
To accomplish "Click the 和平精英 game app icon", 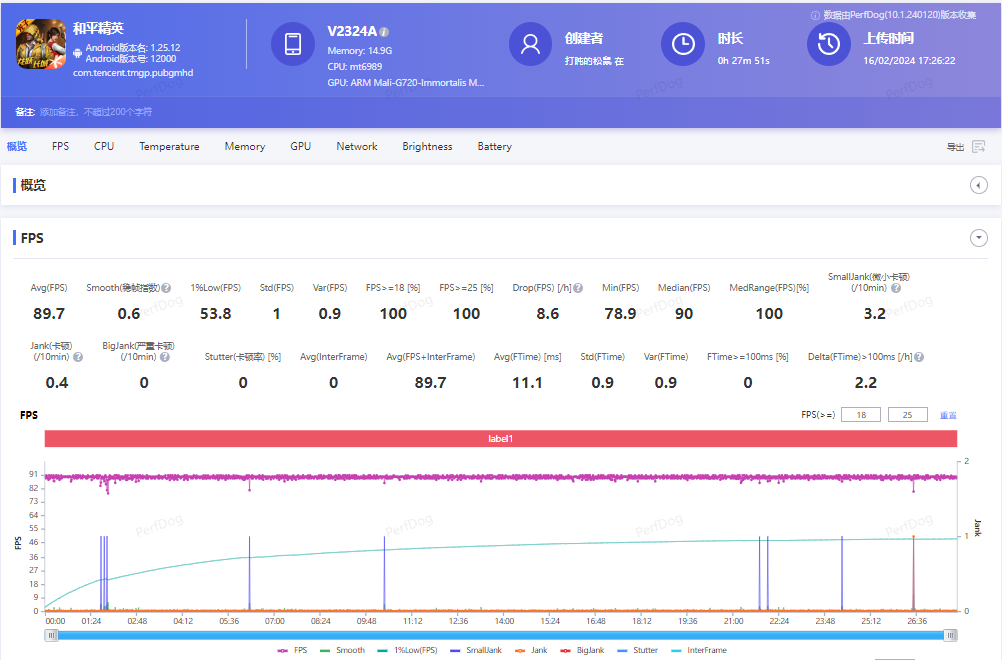I will coord(40,45).
